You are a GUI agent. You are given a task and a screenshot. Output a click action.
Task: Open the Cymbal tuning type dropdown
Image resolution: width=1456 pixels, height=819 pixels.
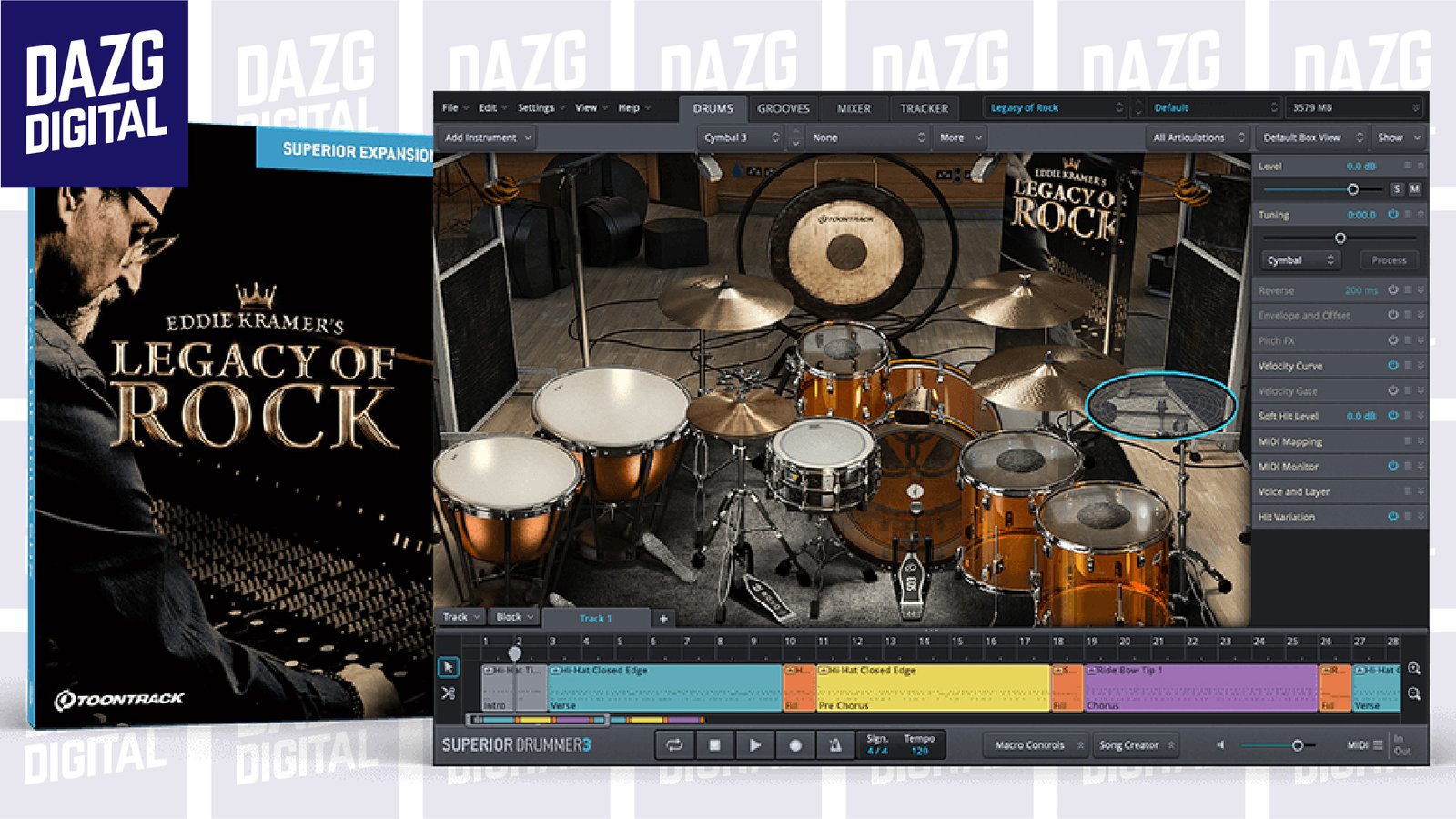(1300, 260)
